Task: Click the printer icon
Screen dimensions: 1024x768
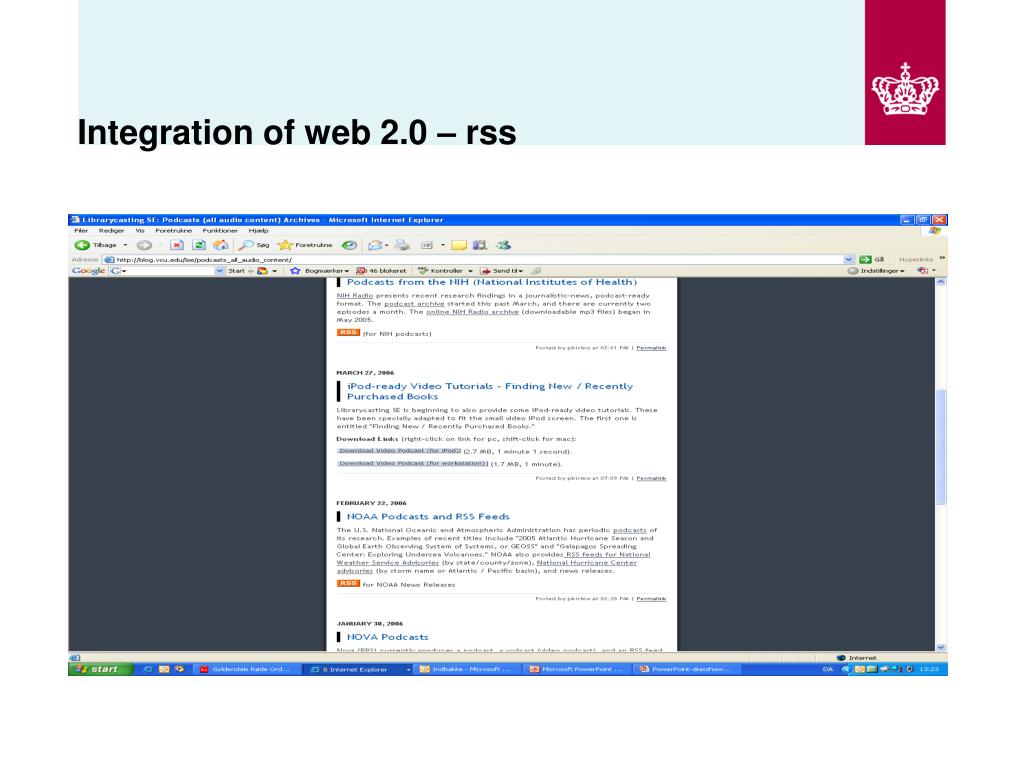Action: [x=402, y=246]
